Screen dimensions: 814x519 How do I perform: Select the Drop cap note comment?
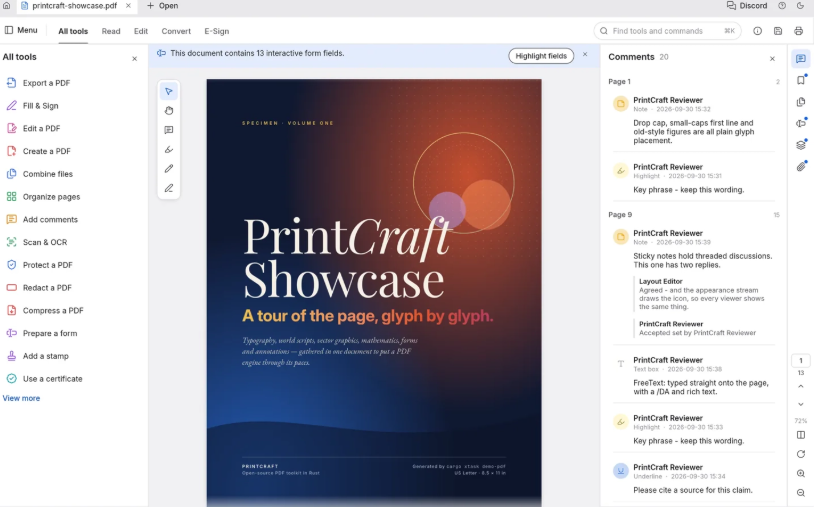point(694,120)
